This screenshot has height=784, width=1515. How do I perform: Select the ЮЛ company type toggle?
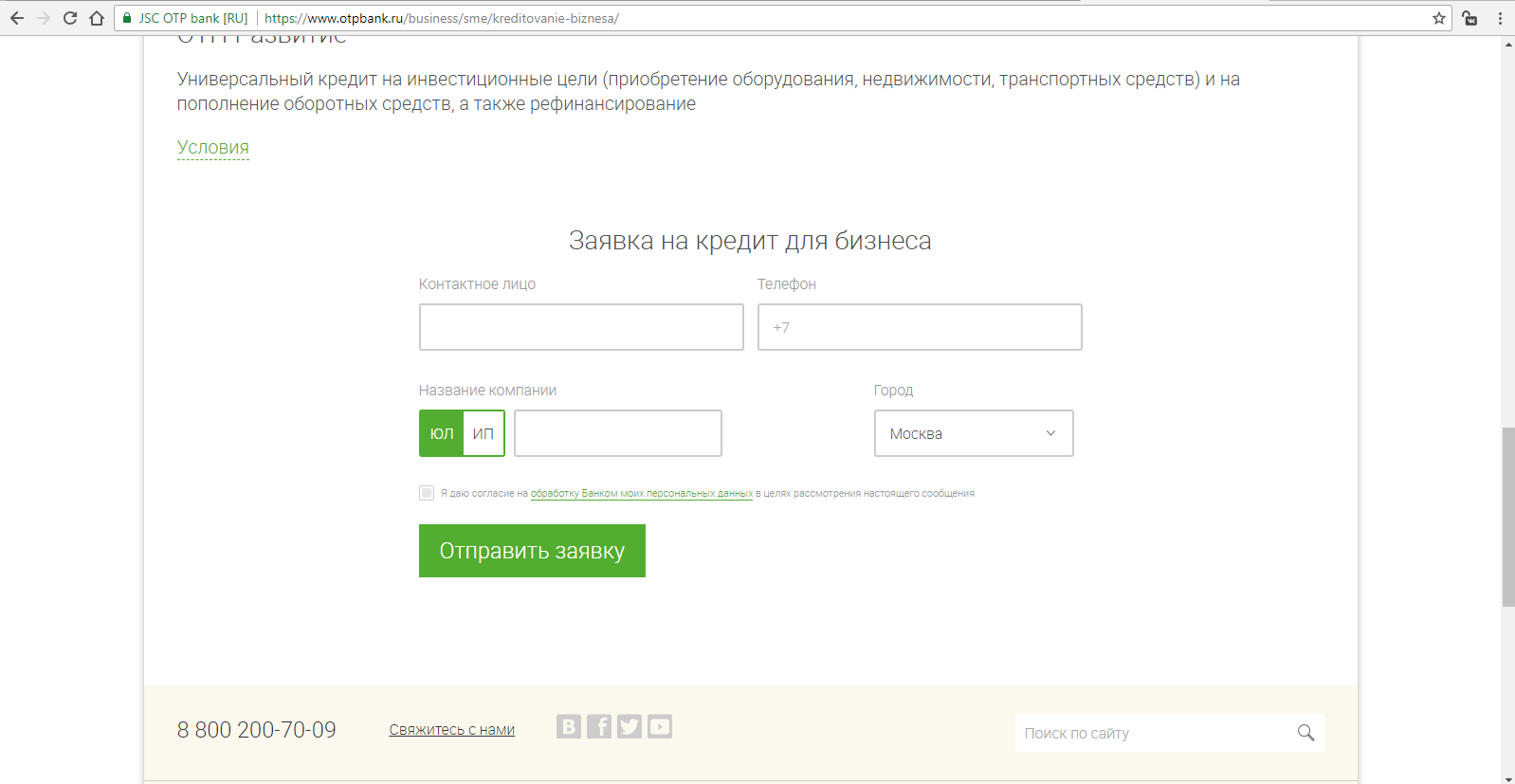pos(442,433)
